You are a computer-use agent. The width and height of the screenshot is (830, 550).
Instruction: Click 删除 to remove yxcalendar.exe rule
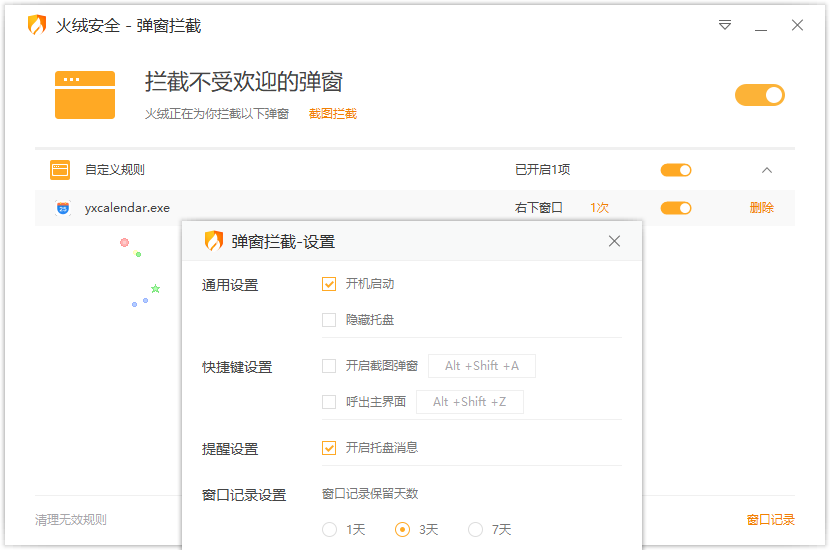761,208
